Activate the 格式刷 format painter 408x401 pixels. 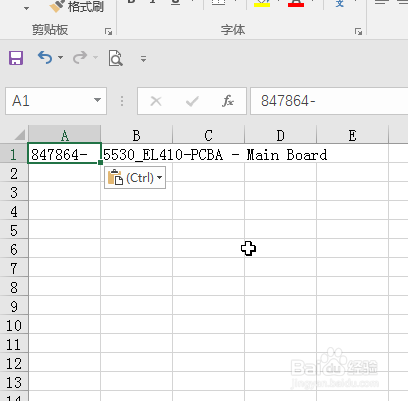[x=77, y=6]
